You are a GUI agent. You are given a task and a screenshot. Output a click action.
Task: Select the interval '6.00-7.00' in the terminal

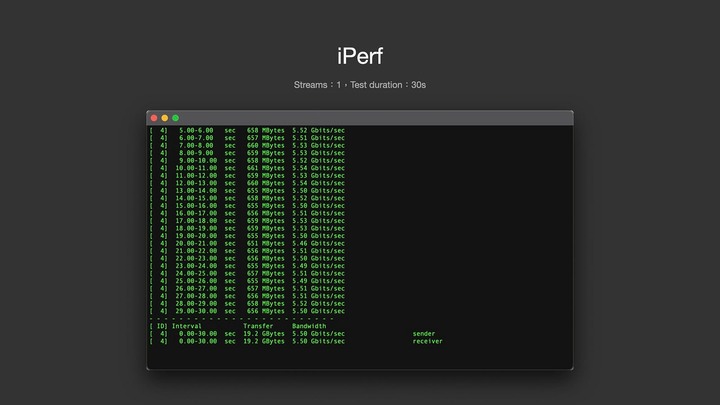(196, 138)
